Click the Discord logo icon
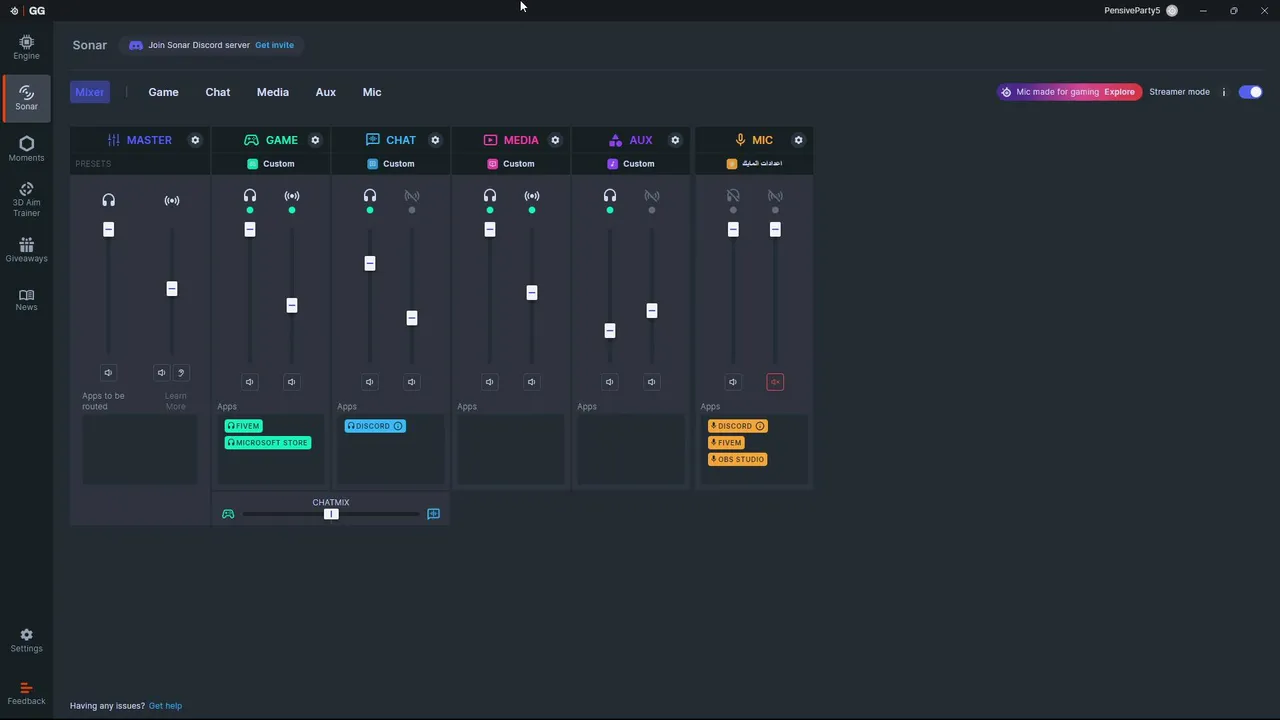 [x=136, y=45]
